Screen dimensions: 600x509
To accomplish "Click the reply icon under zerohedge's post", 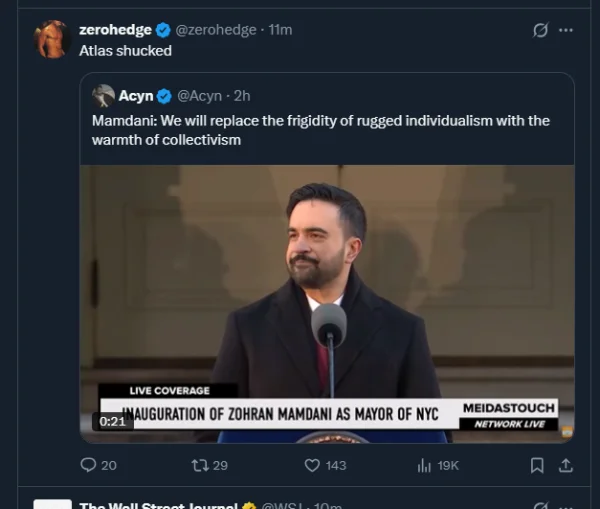I will [x=88, y=465].
